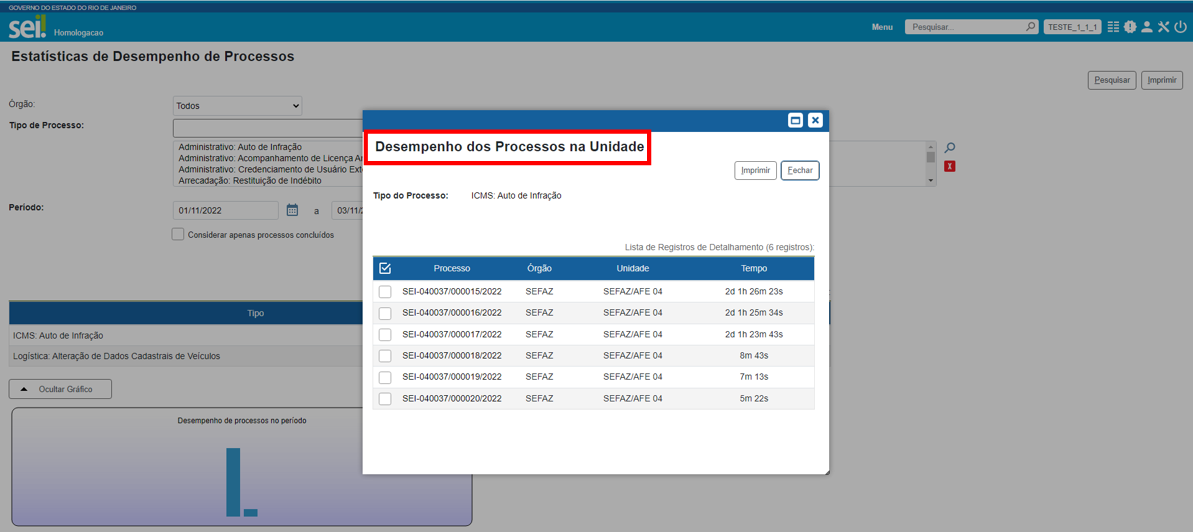The height and width of the screenshot is (532, 1195).
Task: Collapse chart with Ocultar Gráfico
Action: [x=60, y=389]
